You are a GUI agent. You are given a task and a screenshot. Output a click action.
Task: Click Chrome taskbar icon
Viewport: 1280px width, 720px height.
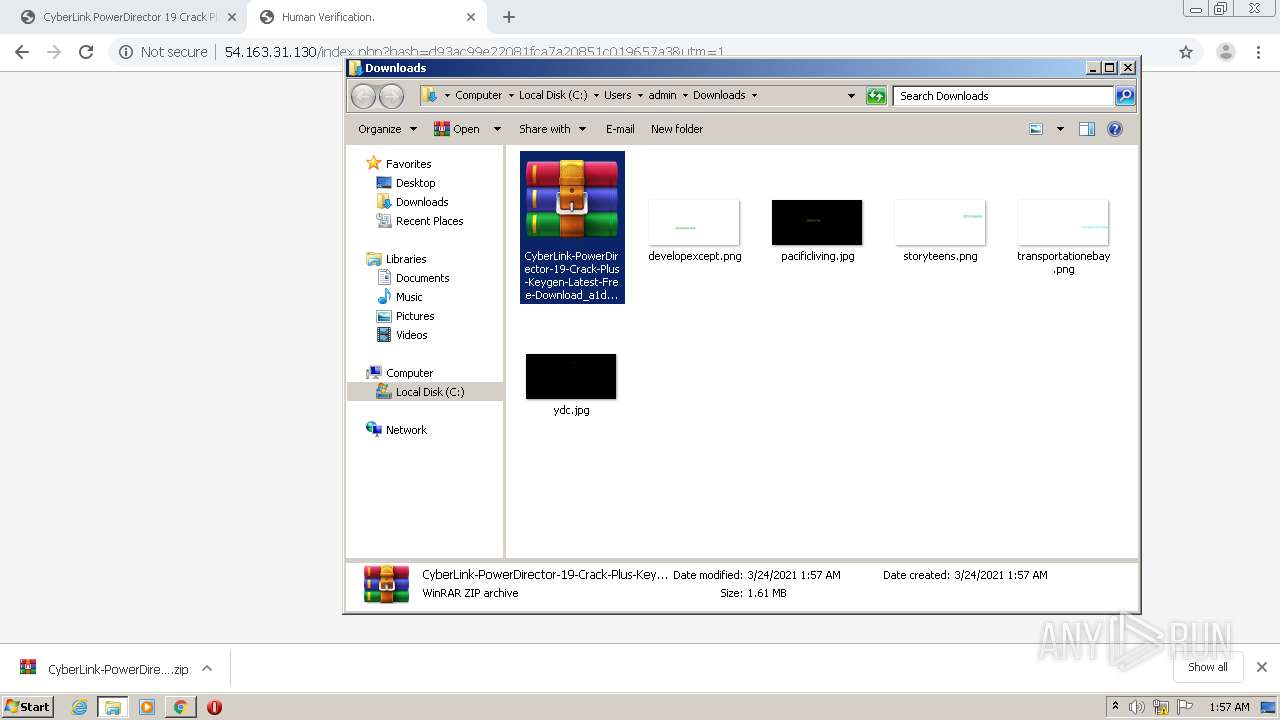coord(180,707)
